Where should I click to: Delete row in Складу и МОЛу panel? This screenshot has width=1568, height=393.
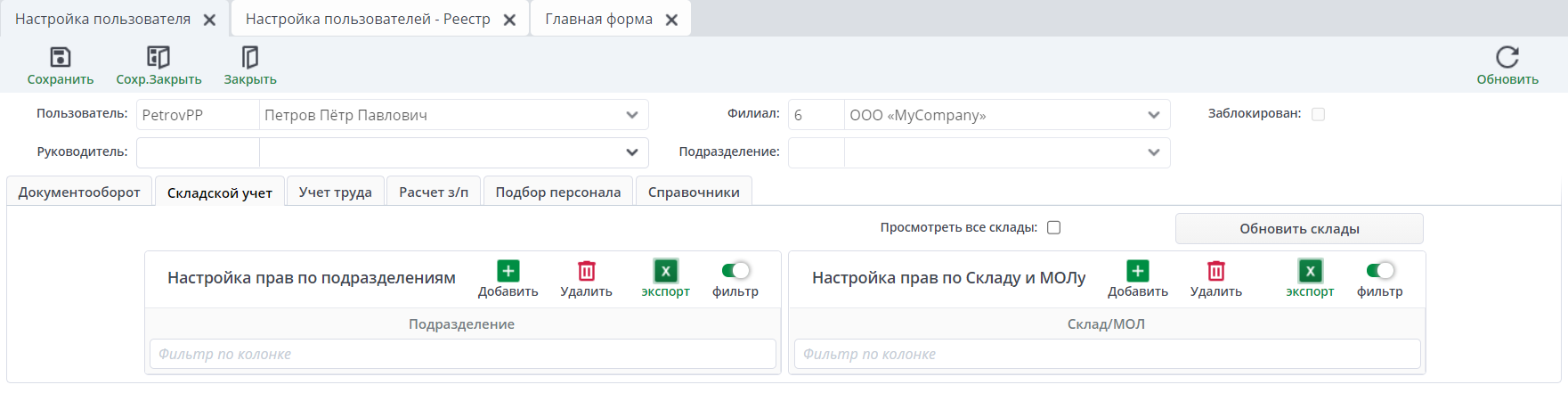(1215, 271)
